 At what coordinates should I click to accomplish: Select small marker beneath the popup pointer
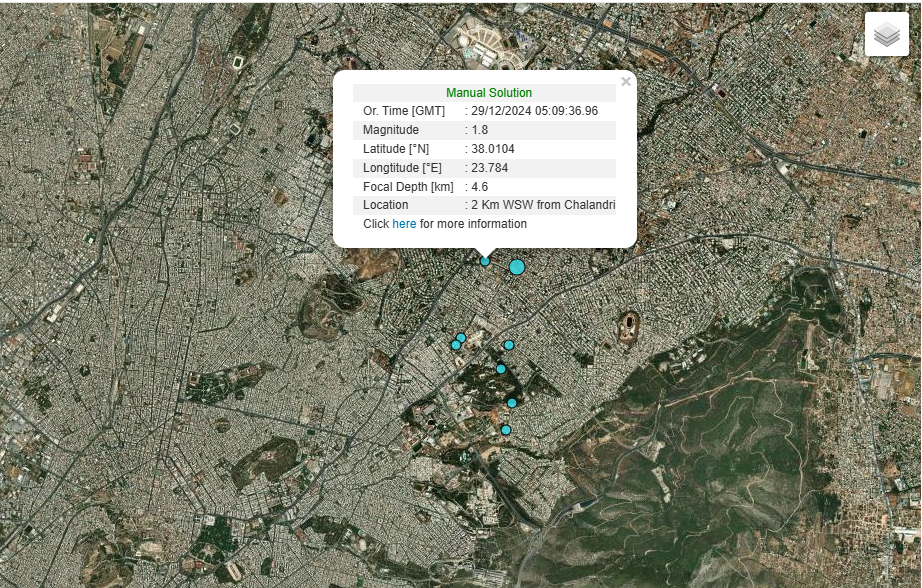point(486,261)
